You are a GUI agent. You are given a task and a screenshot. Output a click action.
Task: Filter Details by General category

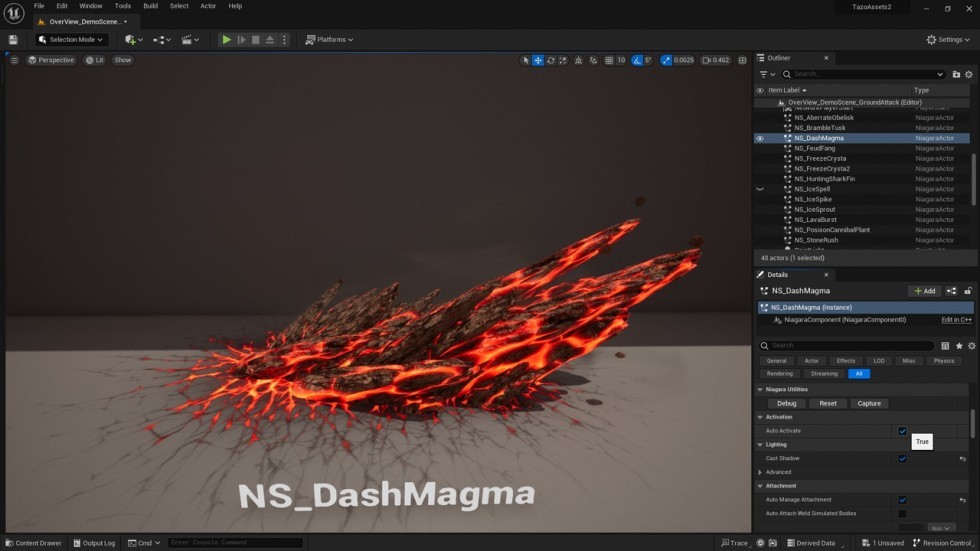[776, 361]
